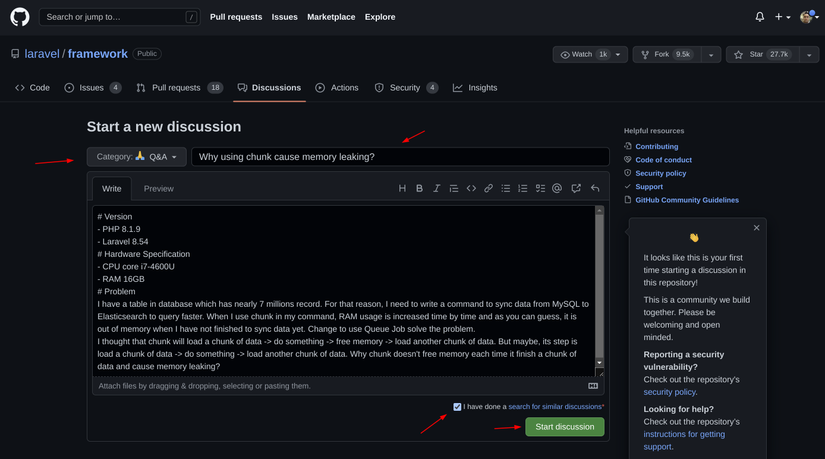Image resolution: width=825 pixels, height=459 pixels.
Task: Apply bold formatting in the editor
Action: 419,188
